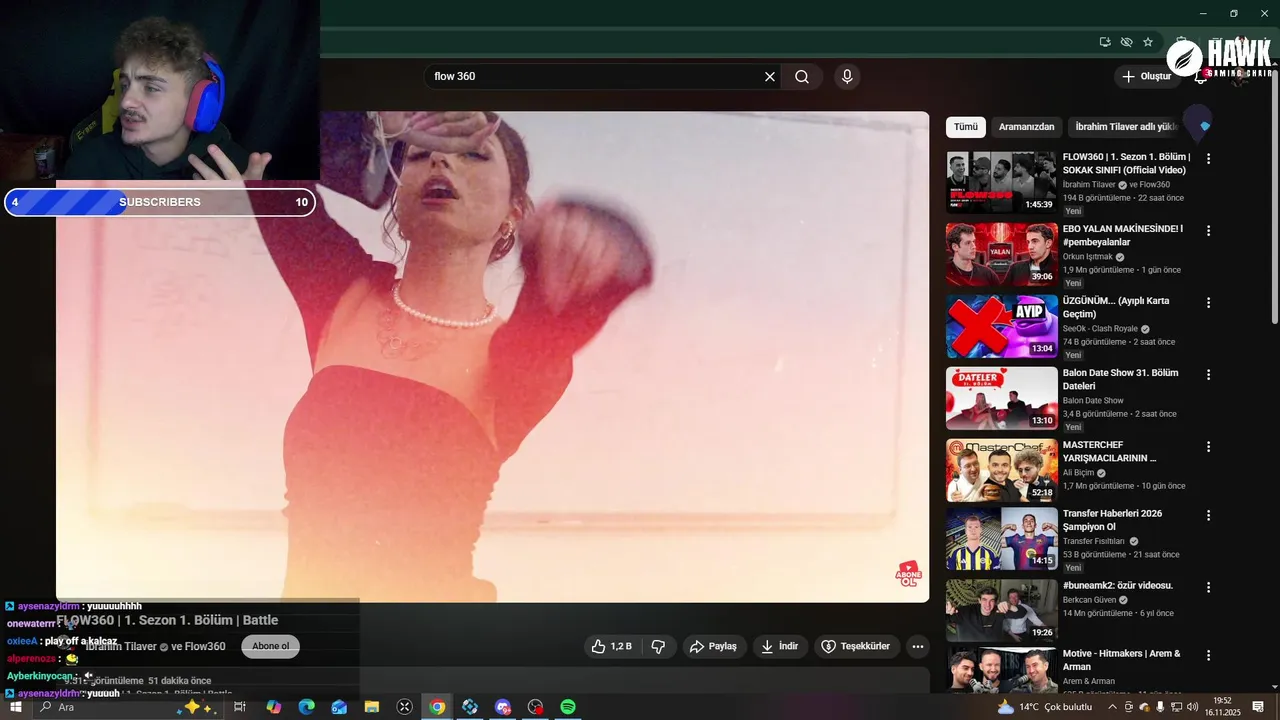The height and width of the screenshot is (720, 1280).
Task: Open Microsoft Edge from taskbar
Action: (306, 707)
